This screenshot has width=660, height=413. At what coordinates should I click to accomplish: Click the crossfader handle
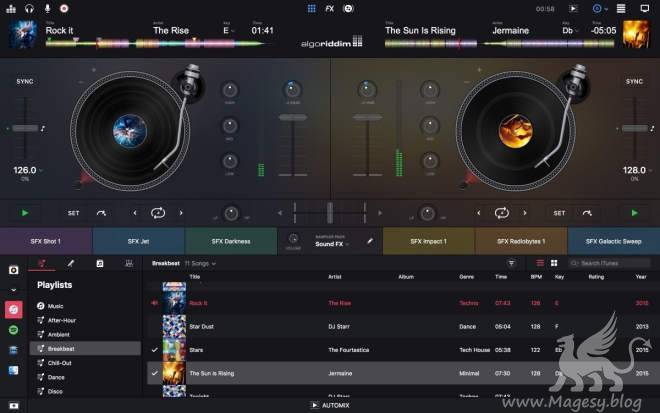coord(330,213)
